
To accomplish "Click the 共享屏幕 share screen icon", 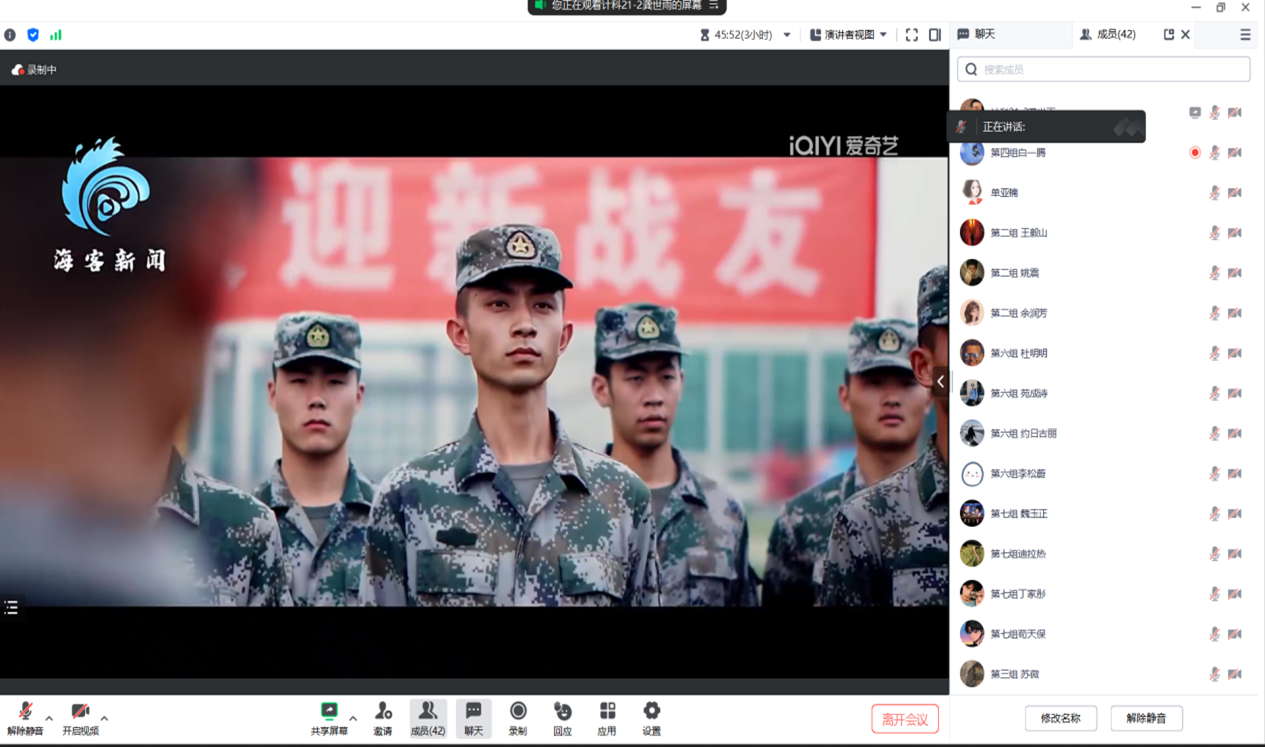I will point(329,712).
